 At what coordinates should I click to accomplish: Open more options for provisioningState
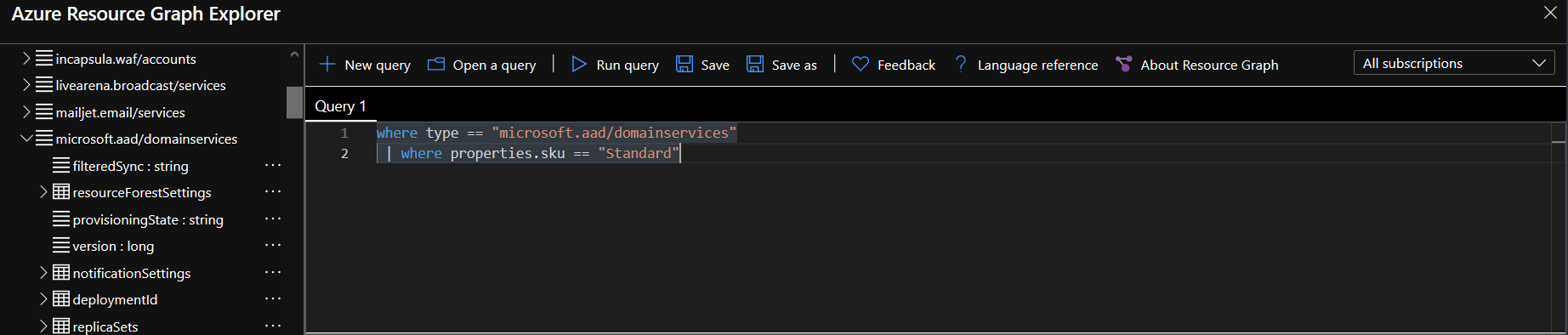[273, 219]
